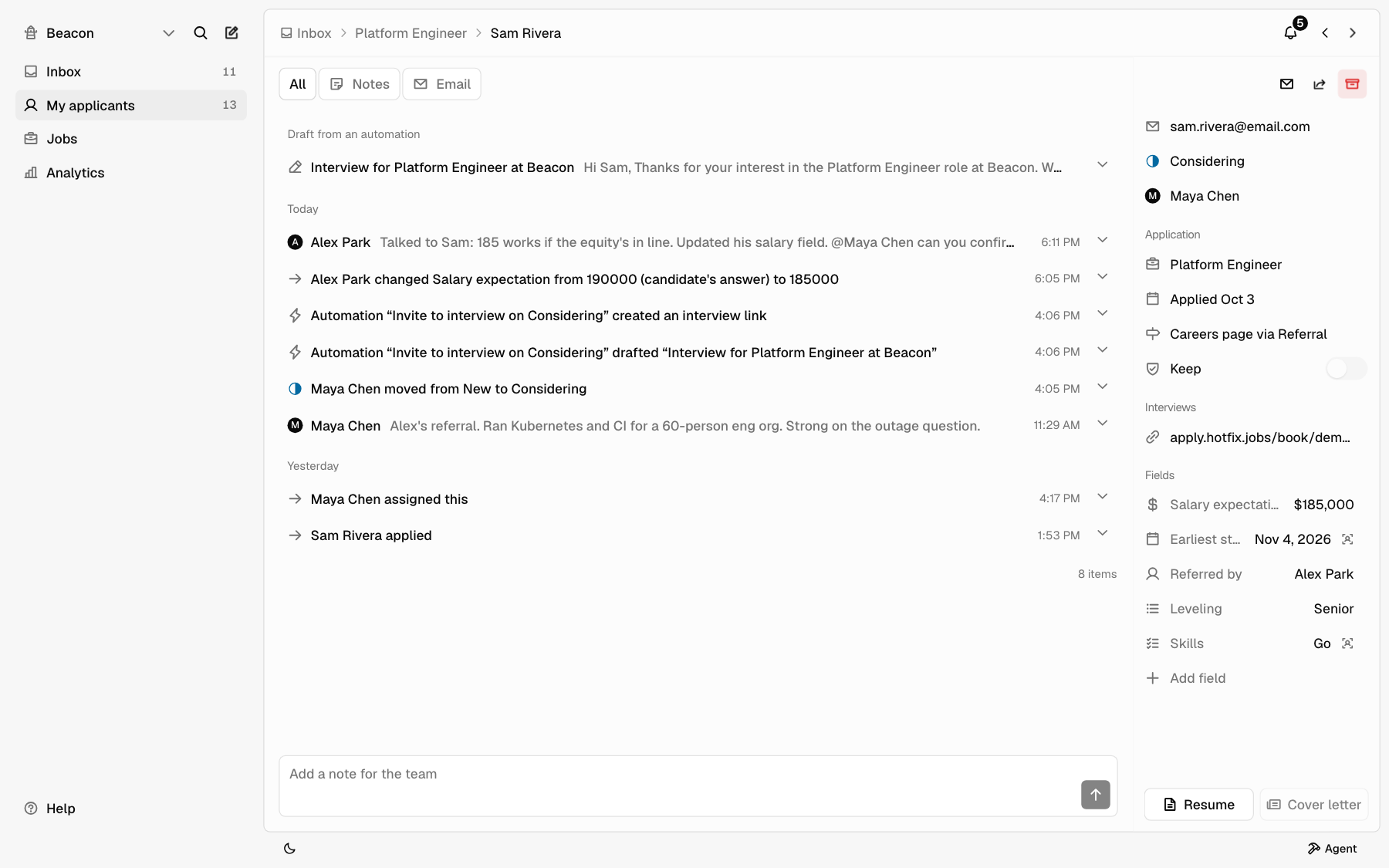Viewport: 1389px width, 868px height.
Task: Open My applicants in sidebar
Action: click(x=131, y=105)
